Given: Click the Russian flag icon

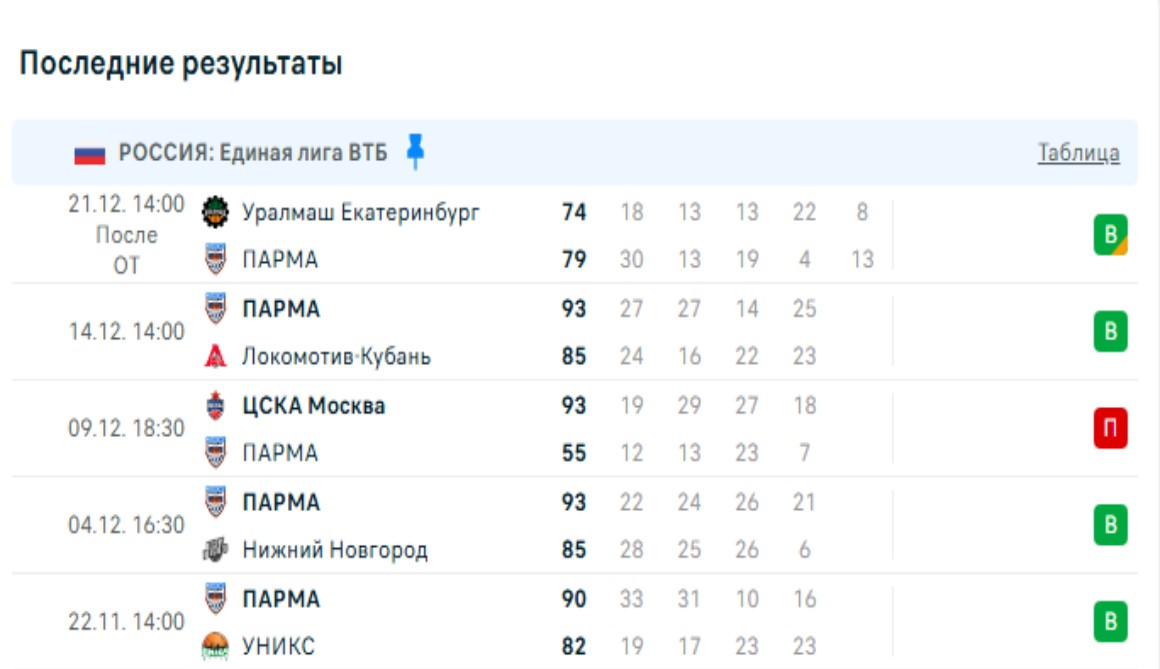Looking at the screenshot, I should (x=89, y=154).
